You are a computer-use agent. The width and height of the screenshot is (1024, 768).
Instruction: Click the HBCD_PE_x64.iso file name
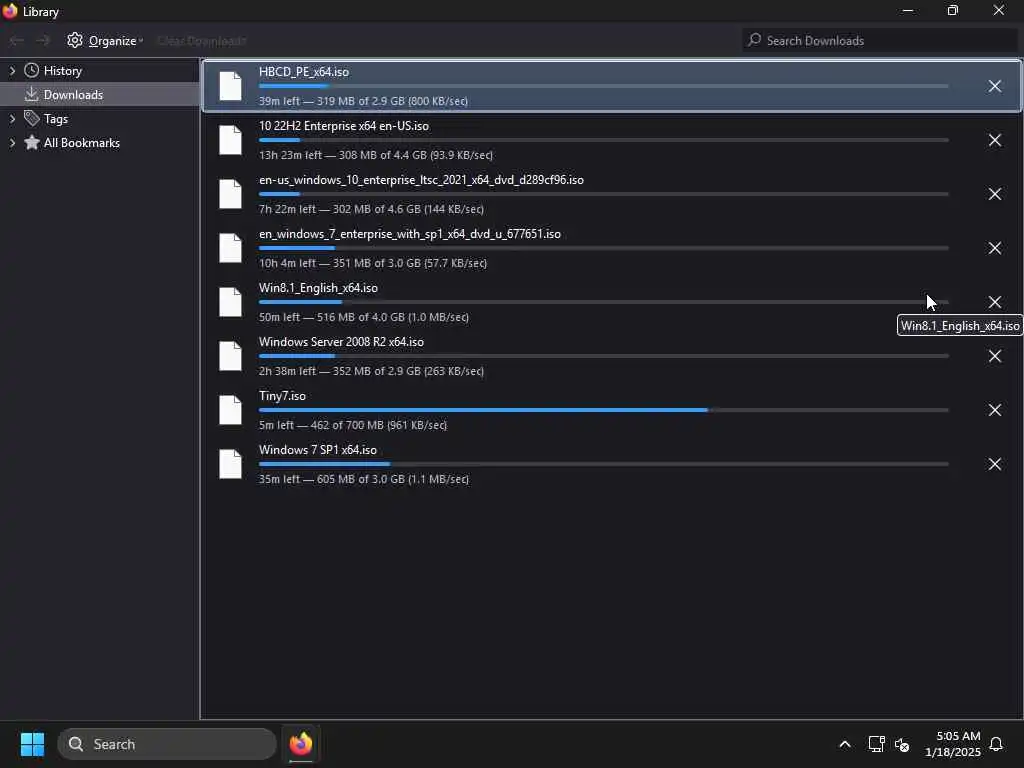point(304,72)
